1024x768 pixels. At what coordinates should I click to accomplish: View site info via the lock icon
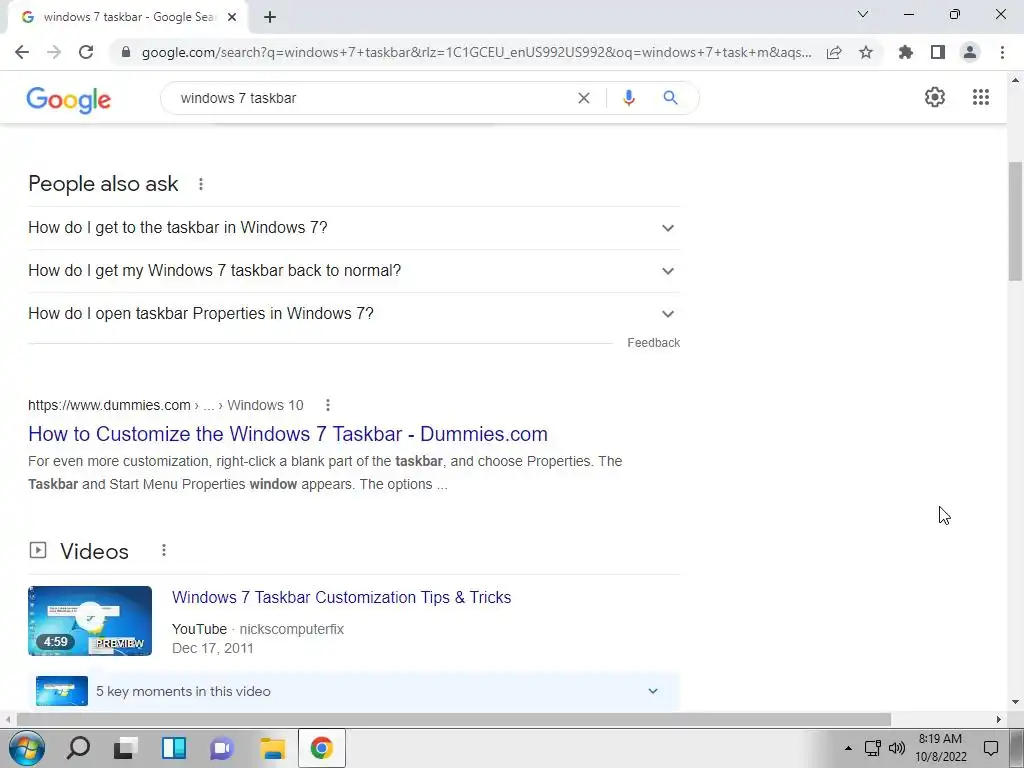point(126,52)
